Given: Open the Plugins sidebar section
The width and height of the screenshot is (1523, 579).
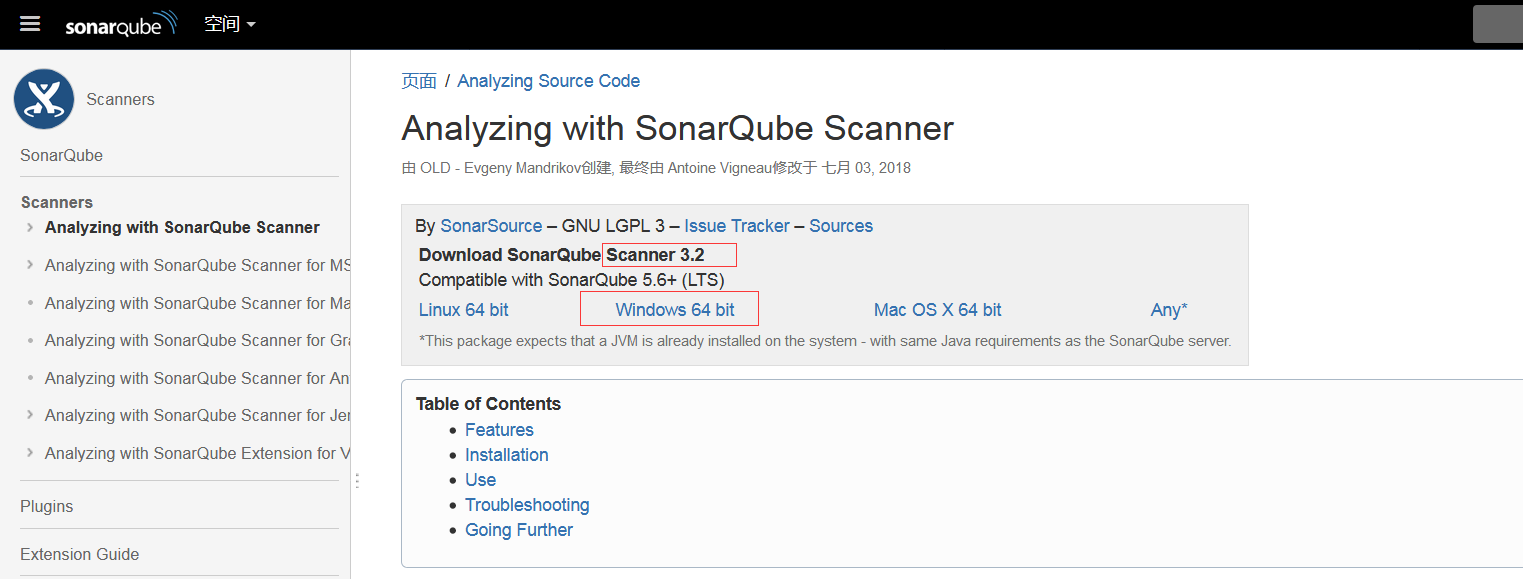Looking at the screenshot, I should 47,506.
